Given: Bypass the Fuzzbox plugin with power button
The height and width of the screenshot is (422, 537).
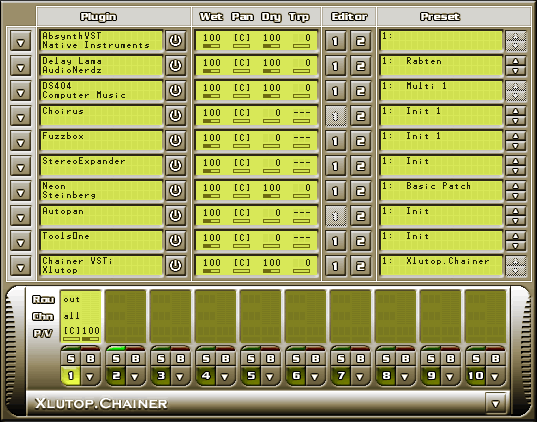Looking at the screenshot, I should 175,141.
